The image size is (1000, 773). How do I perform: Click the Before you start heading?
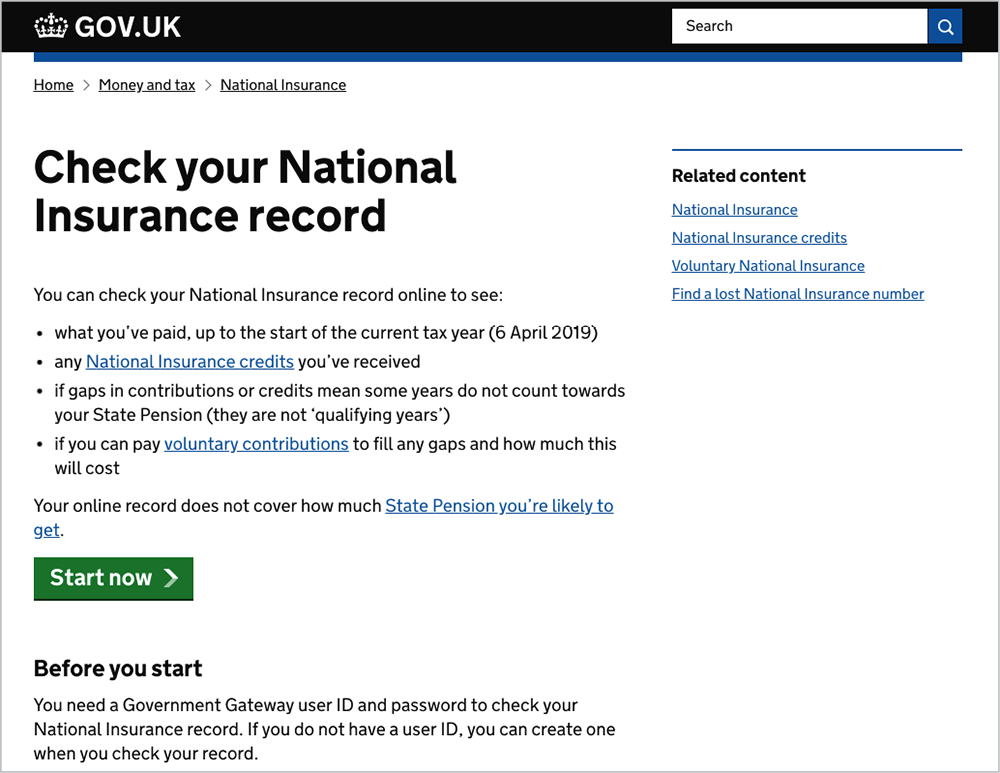click(x=117, y=669)
